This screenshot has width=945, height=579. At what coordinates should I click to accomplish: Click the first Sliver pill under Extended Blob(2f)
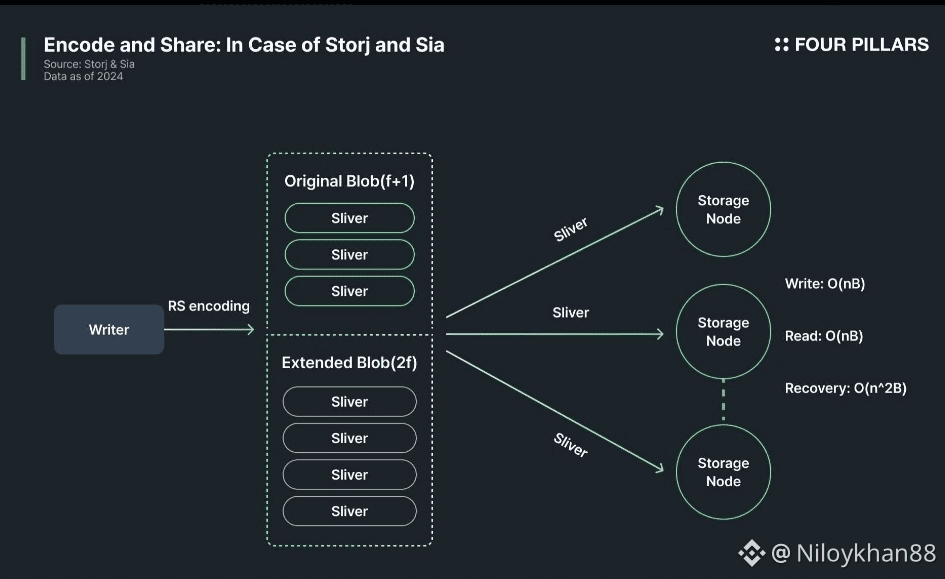tap(350, 402)
